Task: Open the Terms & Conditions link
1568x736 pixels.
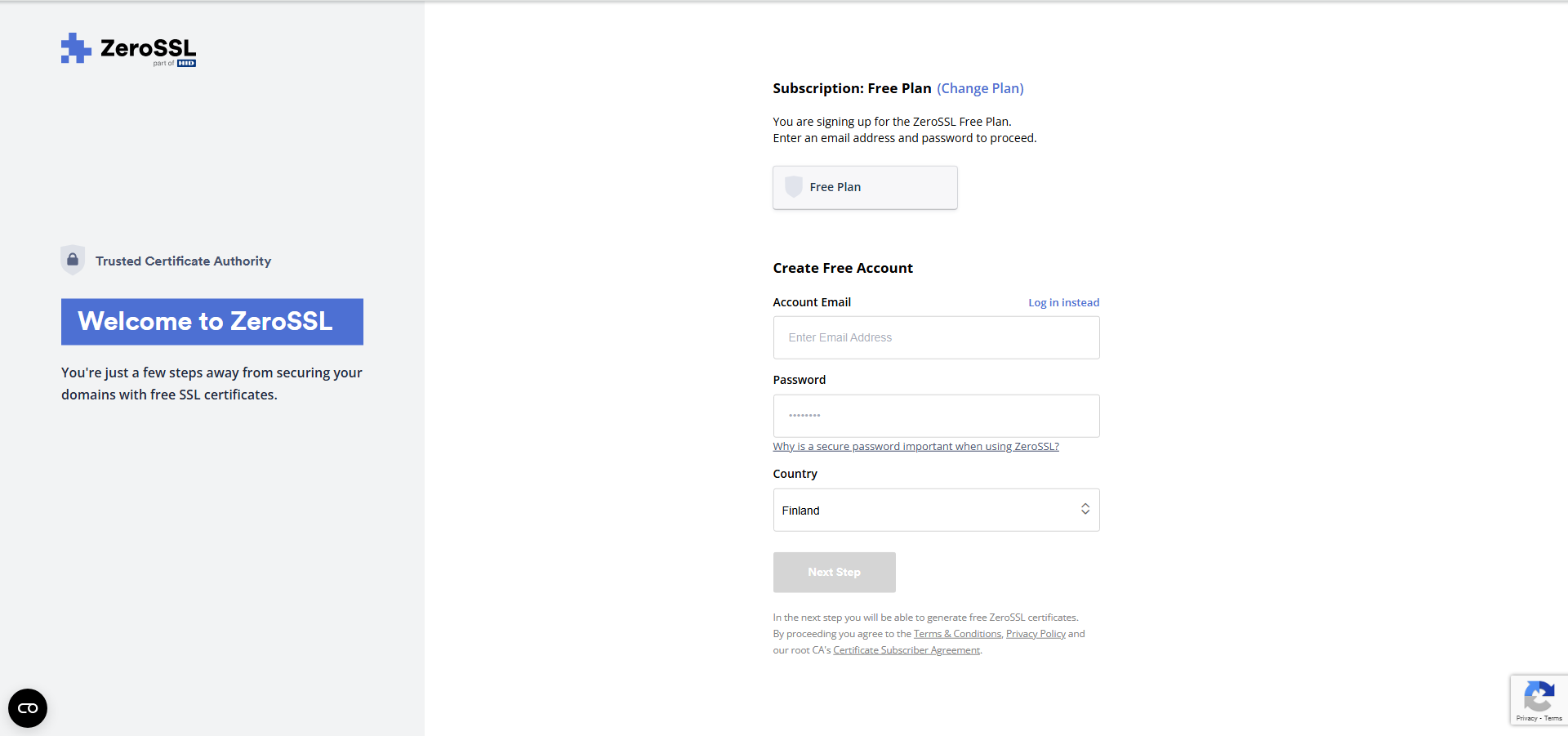Action: 956,633
